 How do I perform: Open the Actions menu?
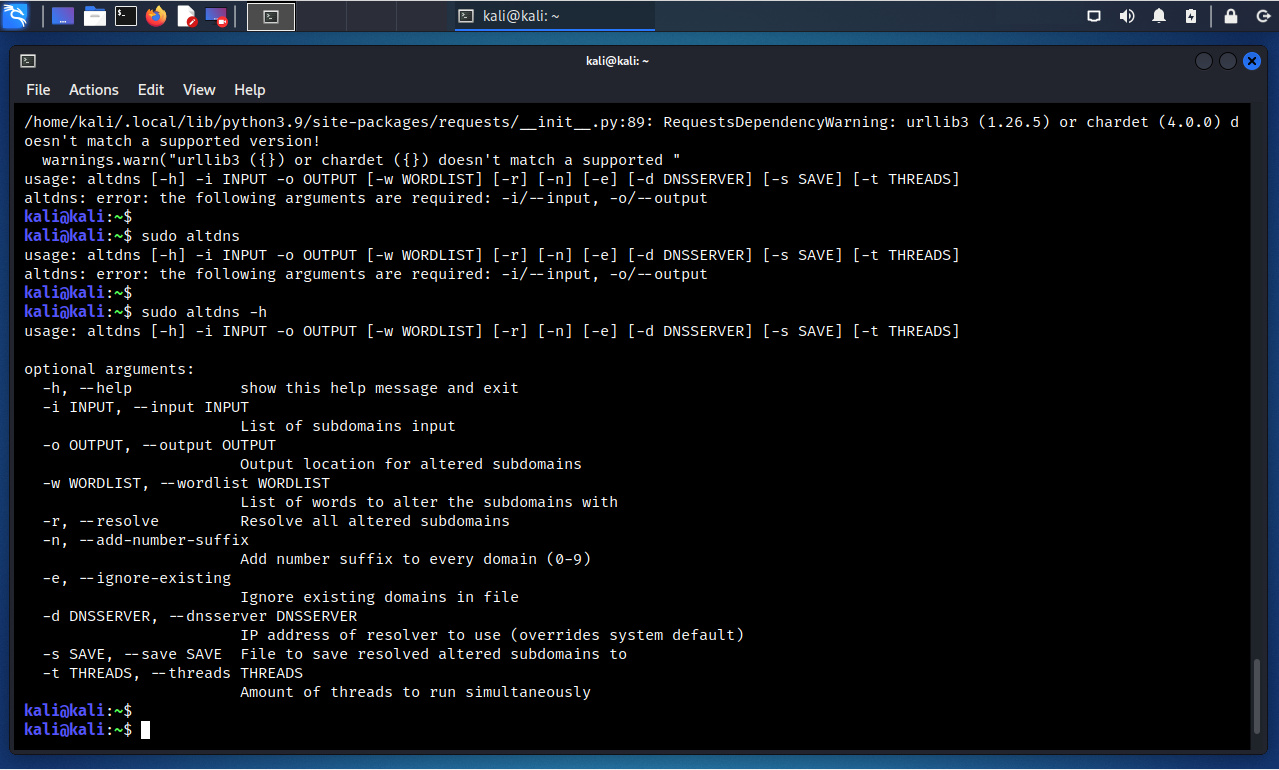[94, 90]
